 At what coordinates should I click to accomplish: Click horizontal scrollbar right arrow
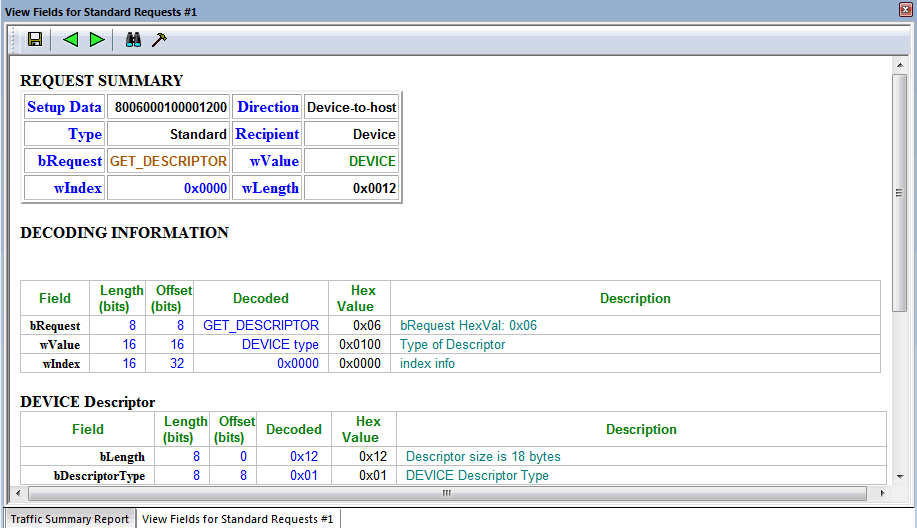(x=882, y=493)
